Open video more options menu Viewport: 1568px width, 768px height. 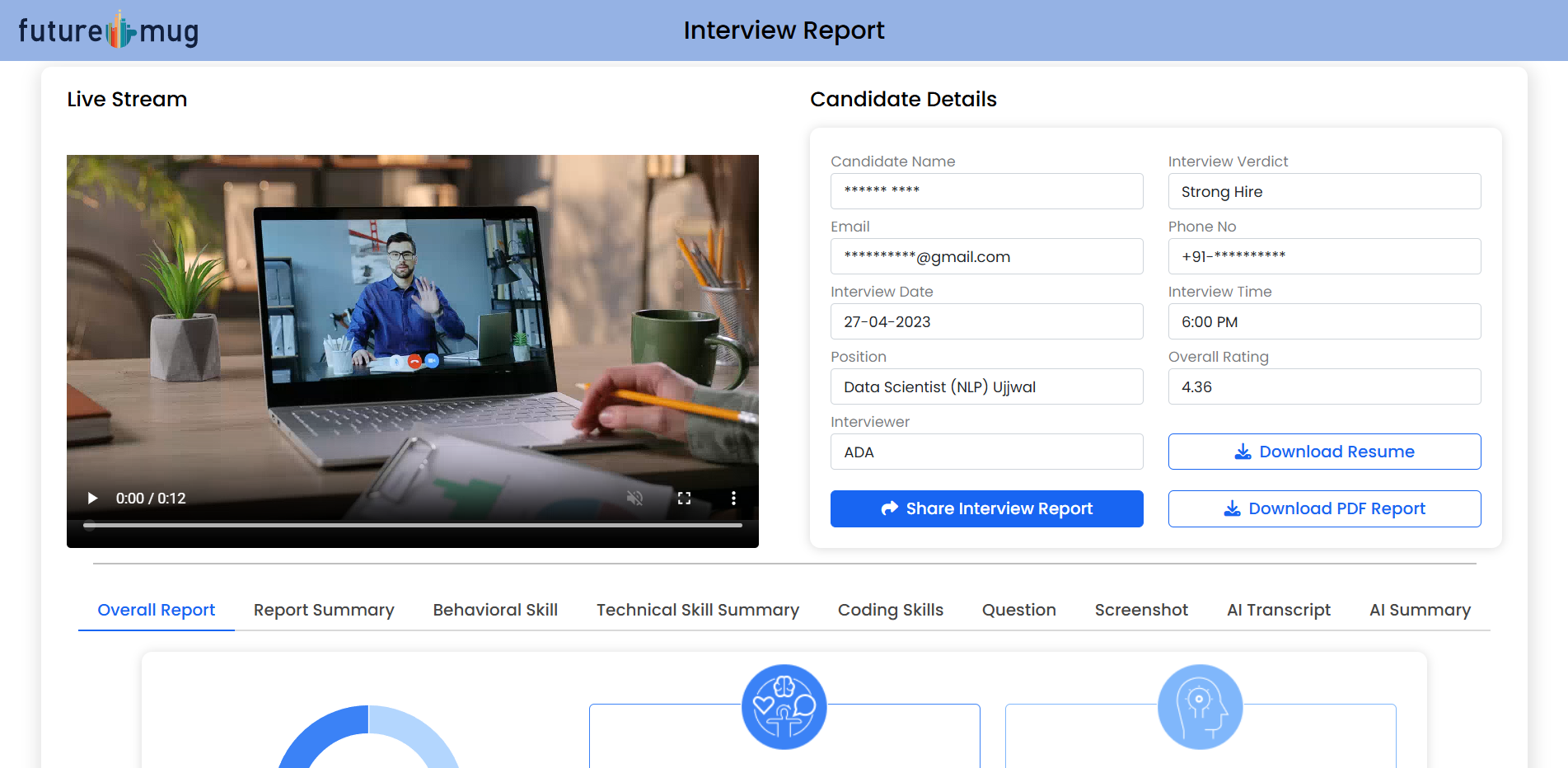pyautogui.click(x=733, y=499)
